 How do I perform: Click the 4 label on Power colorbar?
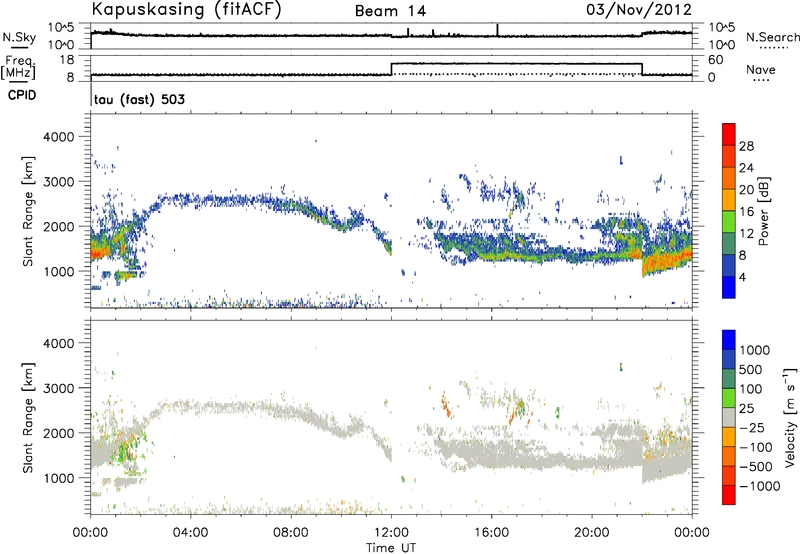tap(742, 277)
